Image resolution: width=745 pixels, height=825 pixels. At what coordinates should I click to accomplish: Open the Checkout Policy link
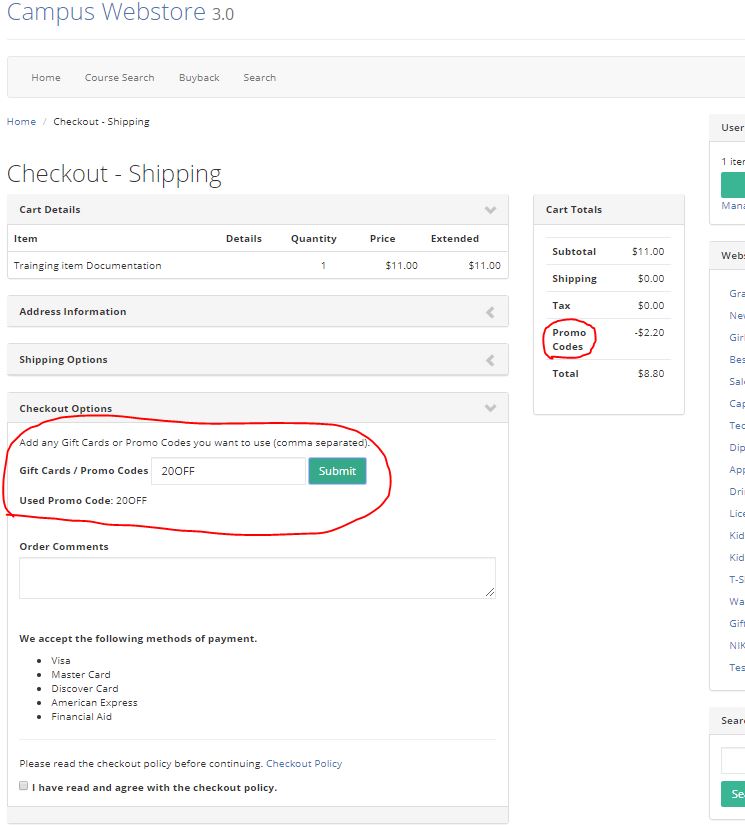[304, 763]
